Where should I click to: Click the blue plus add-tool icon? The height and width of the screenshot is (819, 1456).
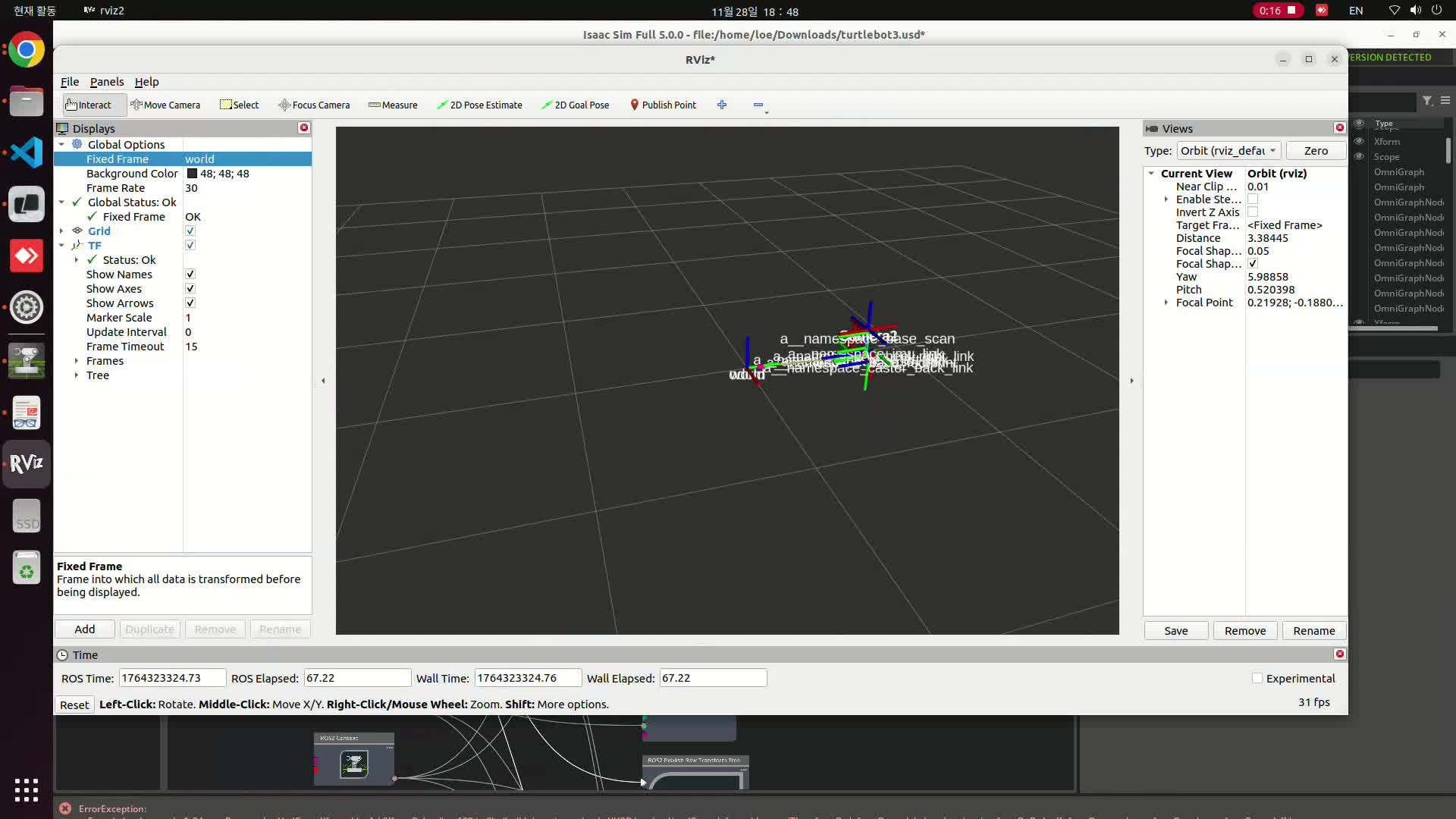click(x=722, y=105)
